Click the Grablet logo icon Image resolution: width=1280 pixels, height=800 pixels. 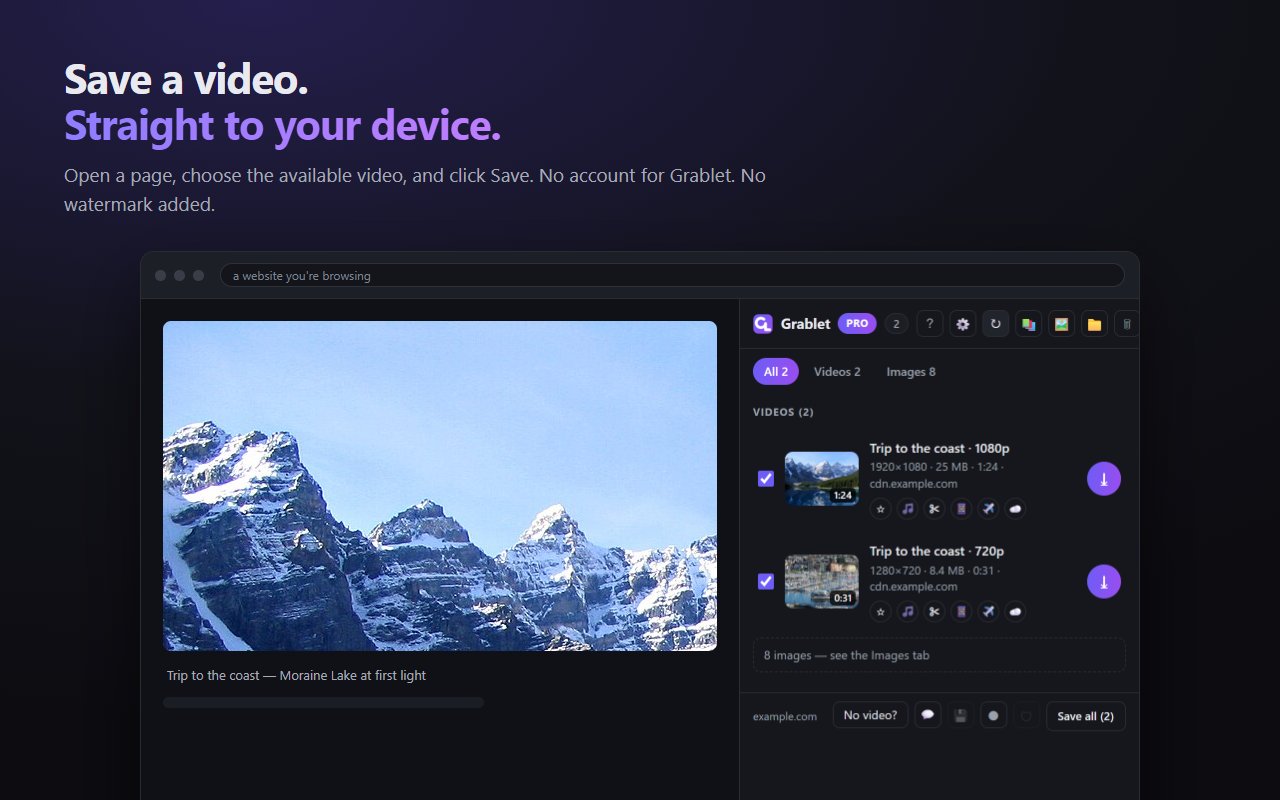click(x=763, y=323)
